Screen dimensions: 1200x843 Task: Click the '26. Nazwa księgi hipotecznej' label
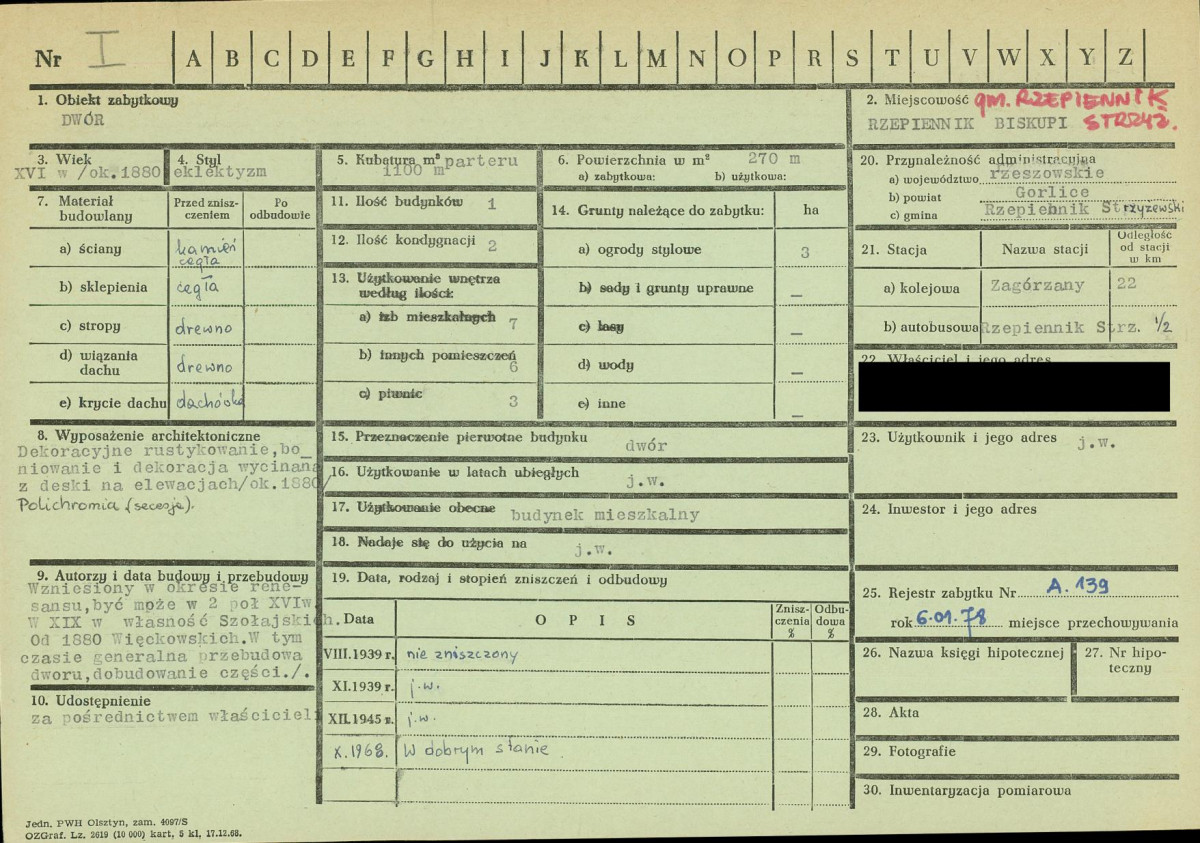pos(962,652)
